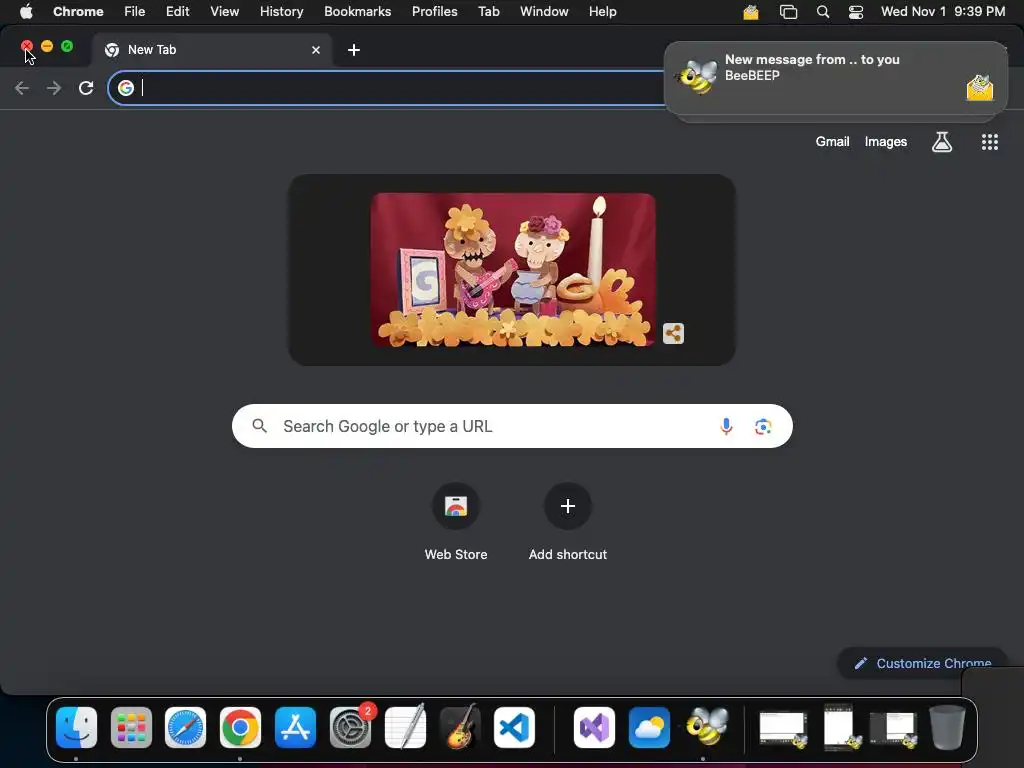Viewport: 1024px width, 768px height.
Task: Open Safari from the Dock
Action: [x=185, y=728]
